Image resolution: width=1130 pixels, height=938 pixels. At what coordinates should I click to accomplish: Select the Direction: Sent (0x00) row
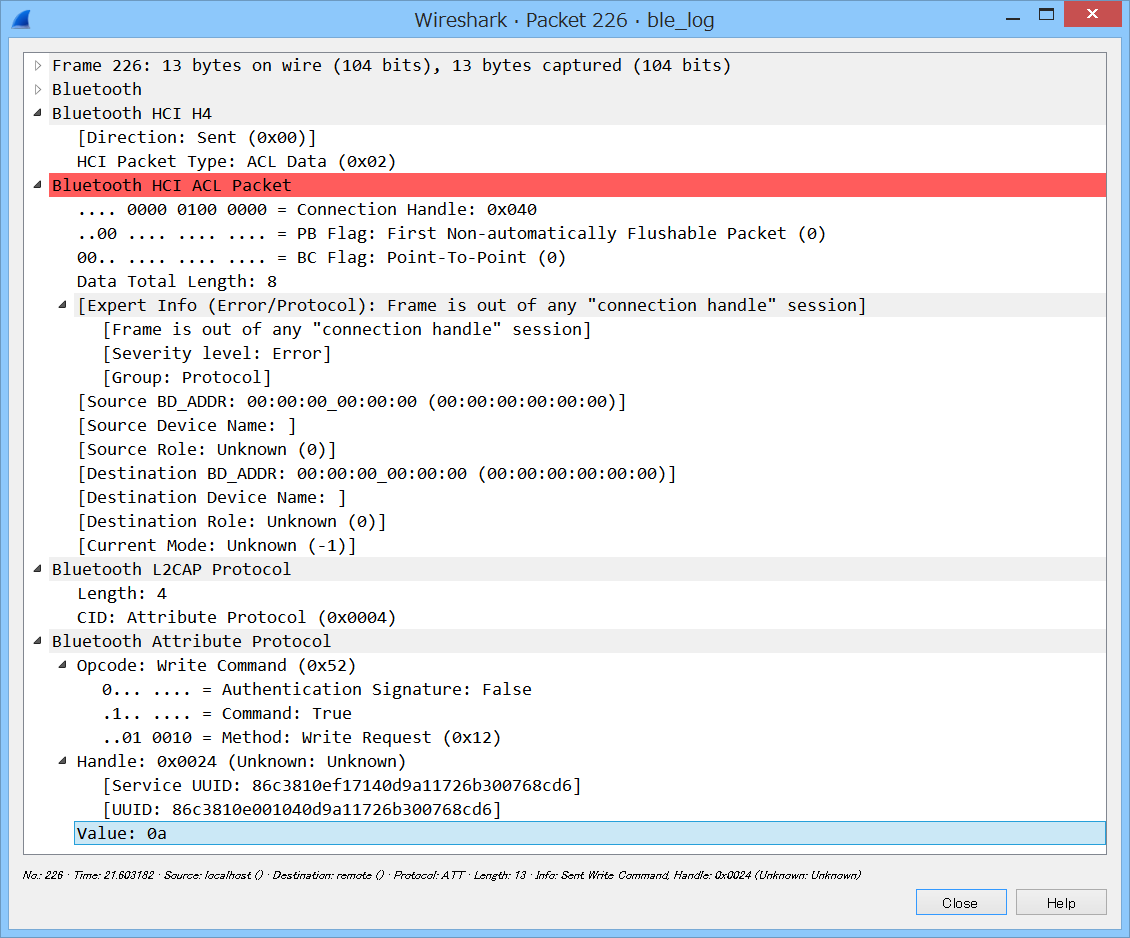[x=590, y=138]
